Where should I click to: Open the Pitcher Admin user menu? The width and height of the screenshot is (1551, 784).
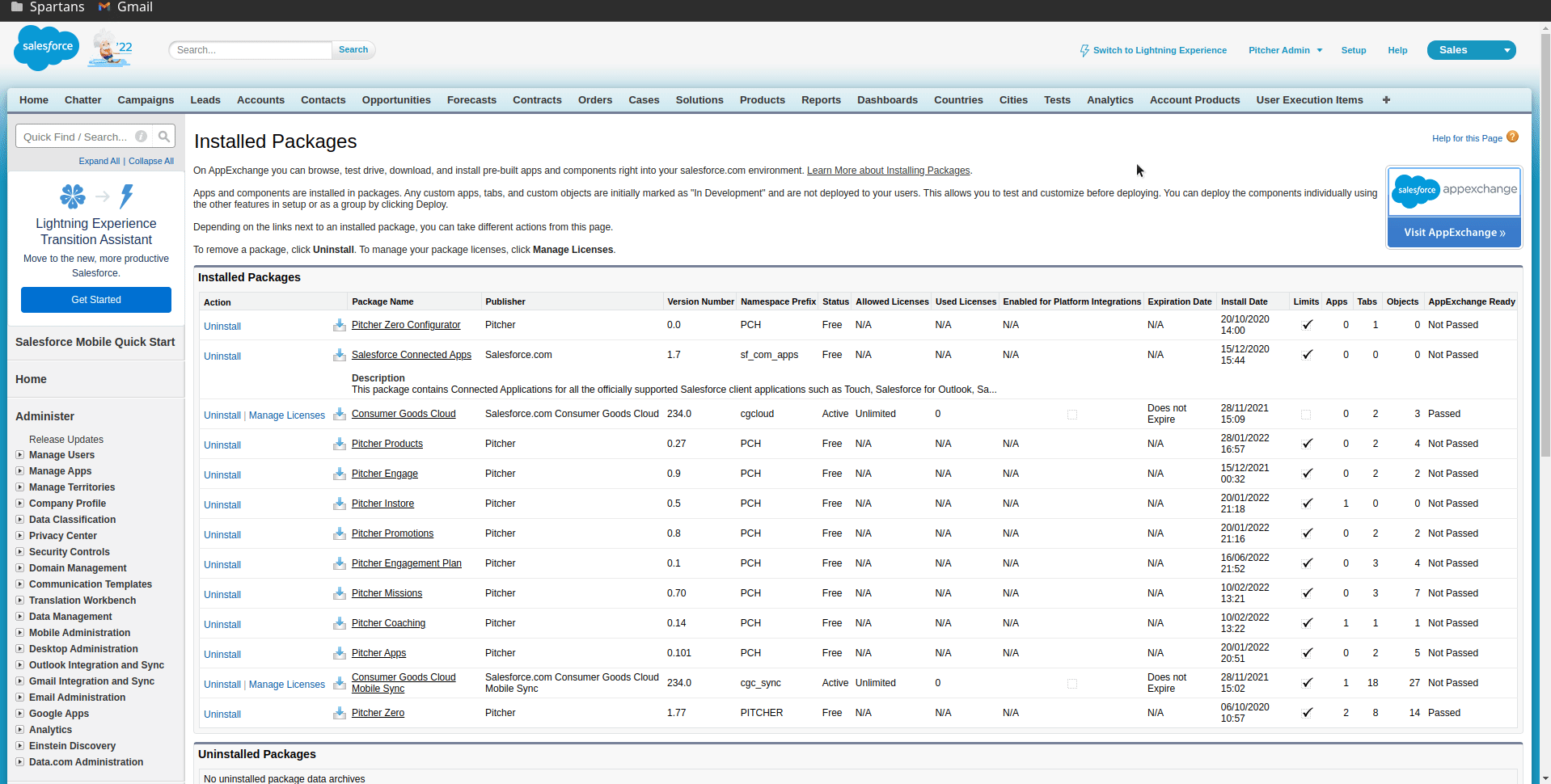pos(1285,50)
